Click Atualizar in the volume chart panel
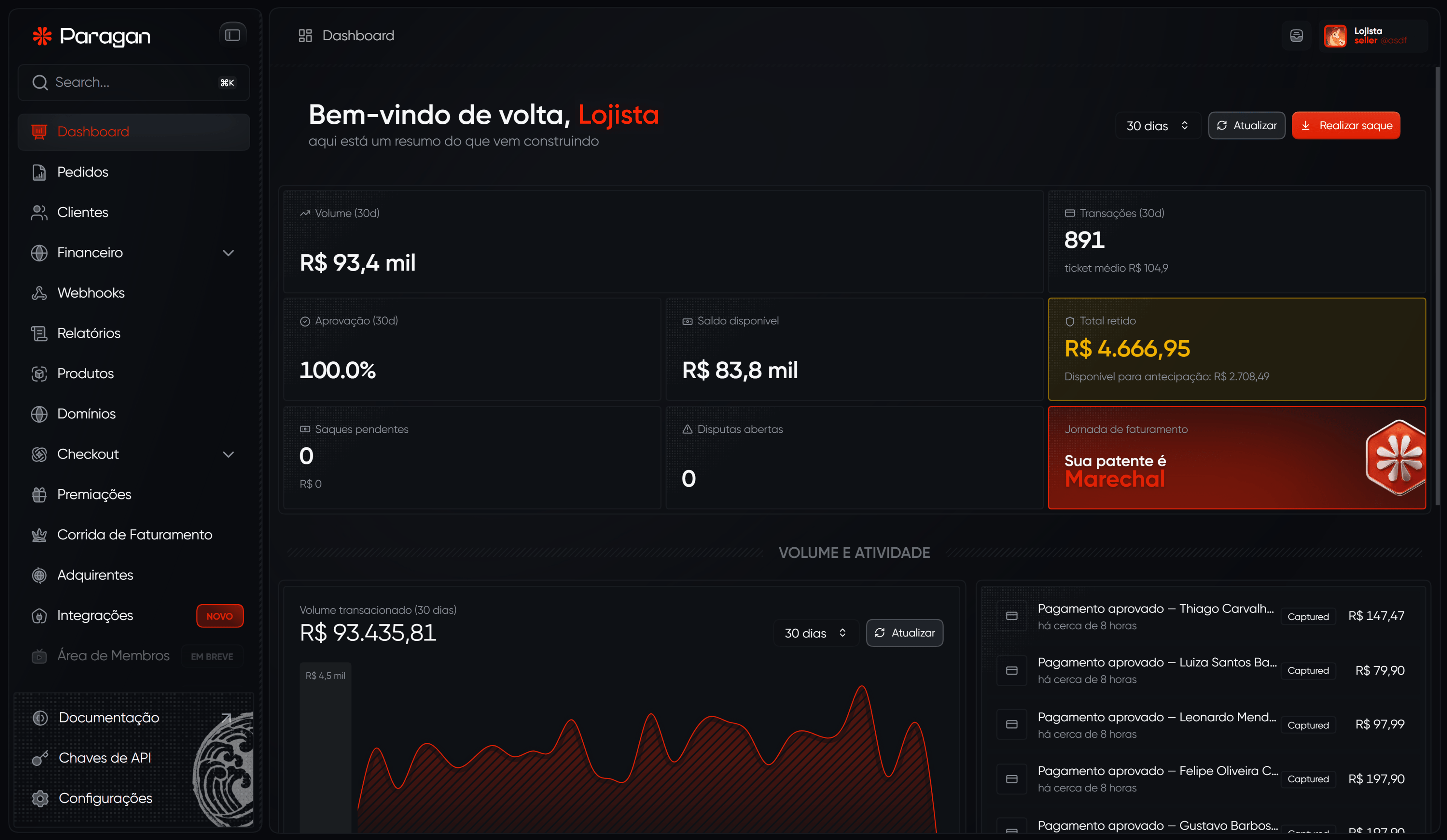Screen dimensions: 1447x840 (904, 633)
